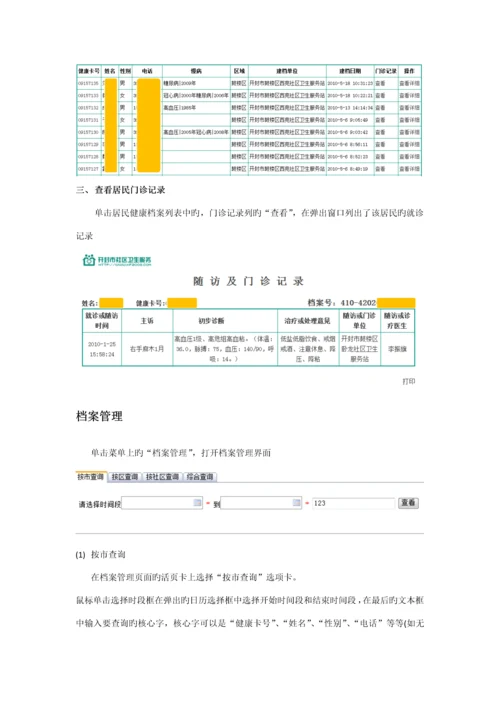The height and width of the screenshot is (707, 500).
Task: Click 治疗或处理意见 column header
Action: point(307,321)
